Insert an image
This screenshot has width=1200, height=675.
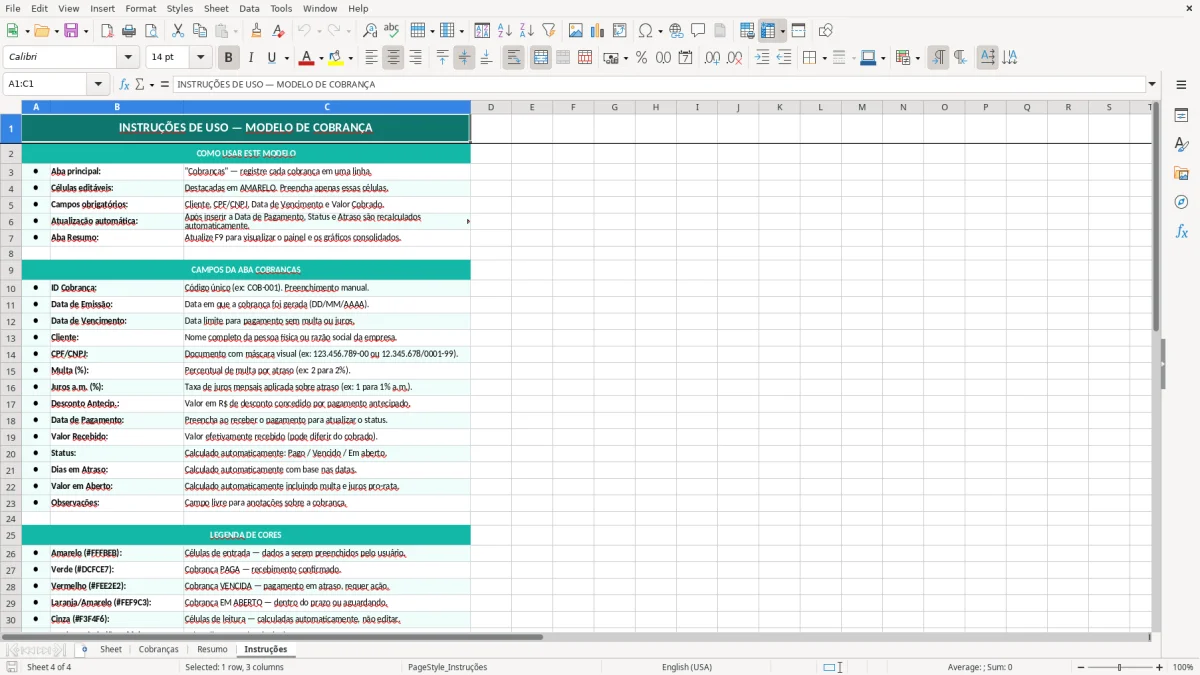576,31
